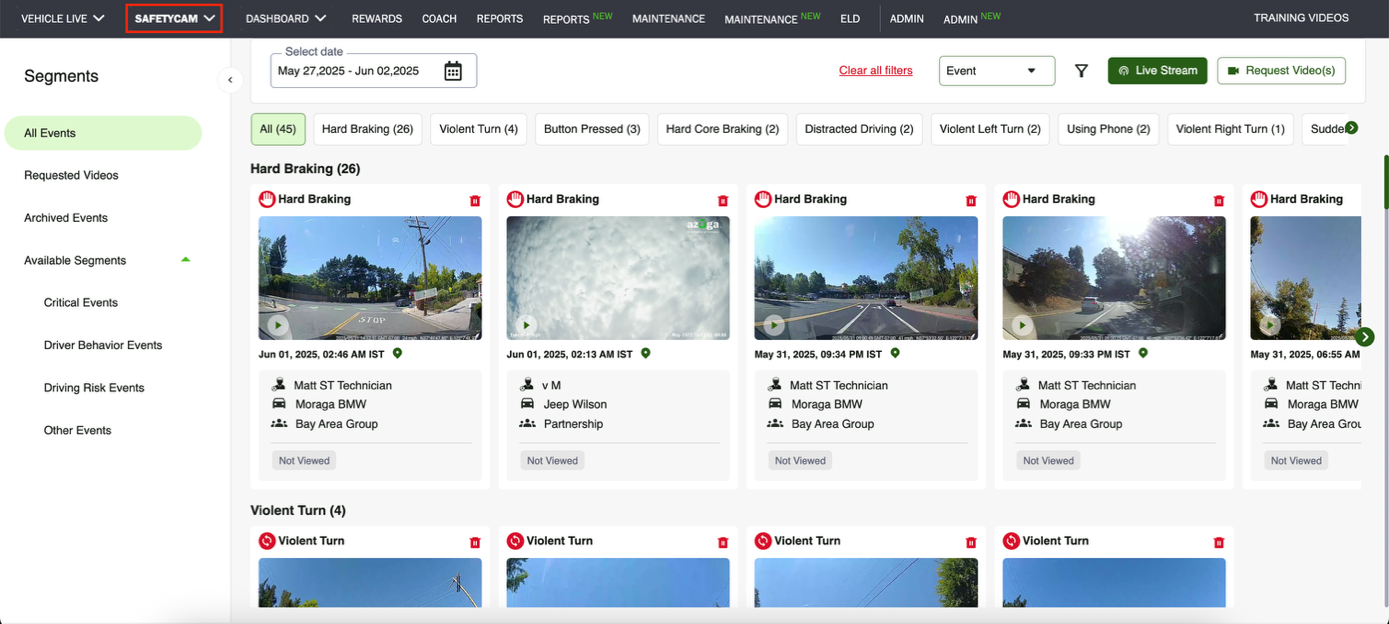Click the page vertical scrollbar
The image size is (1389, 624).
point(1385,180)
